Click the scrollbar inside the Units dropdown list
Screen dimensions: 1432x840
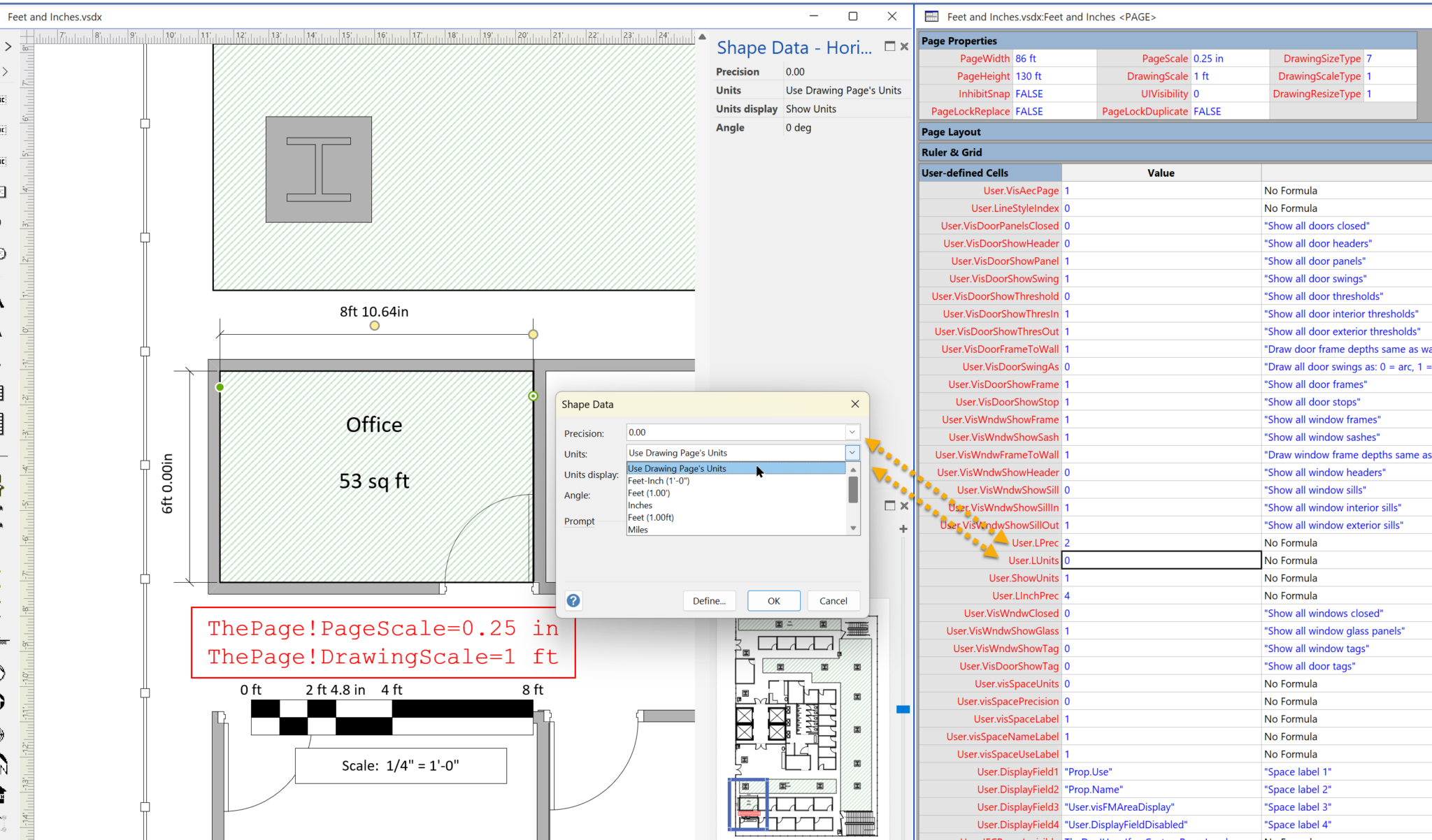click(x=852, y=491)
